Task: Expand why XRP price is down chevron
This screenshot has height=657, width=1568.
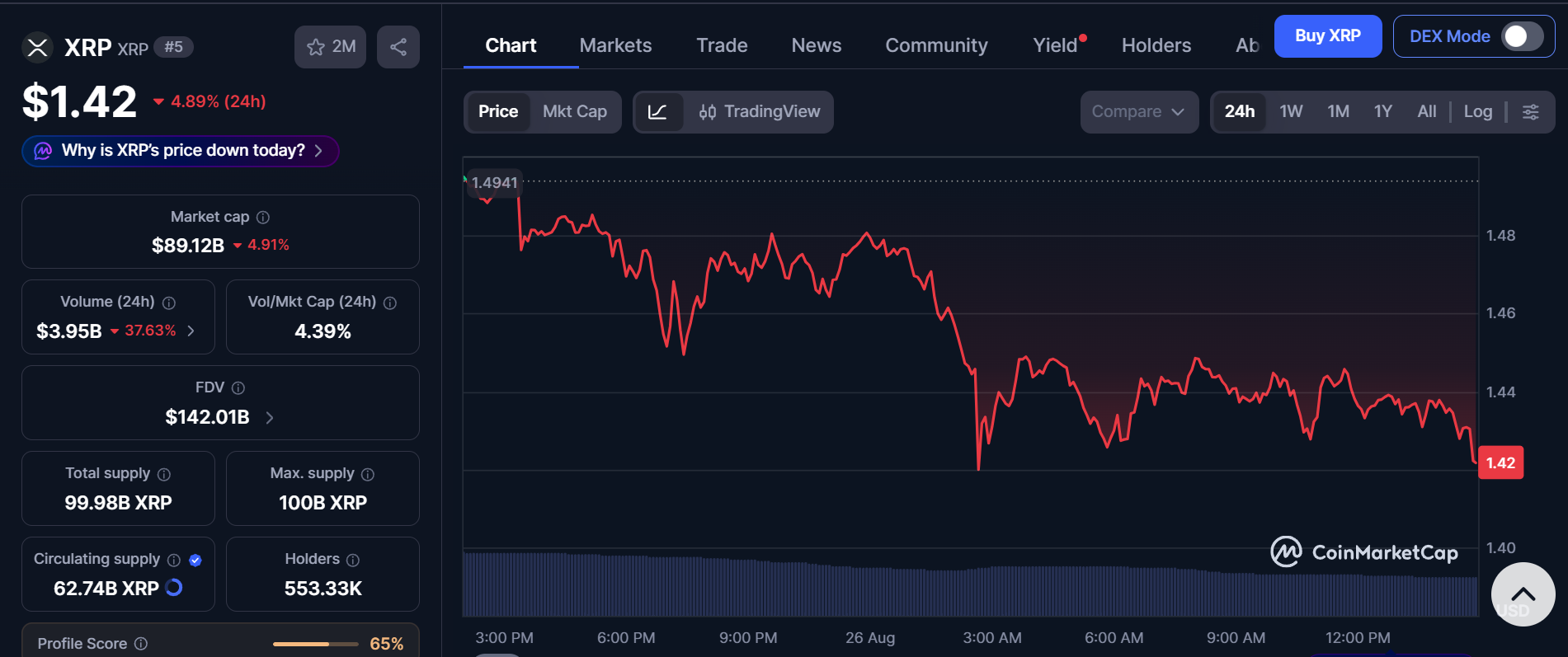Action: [x=318, y=151]
